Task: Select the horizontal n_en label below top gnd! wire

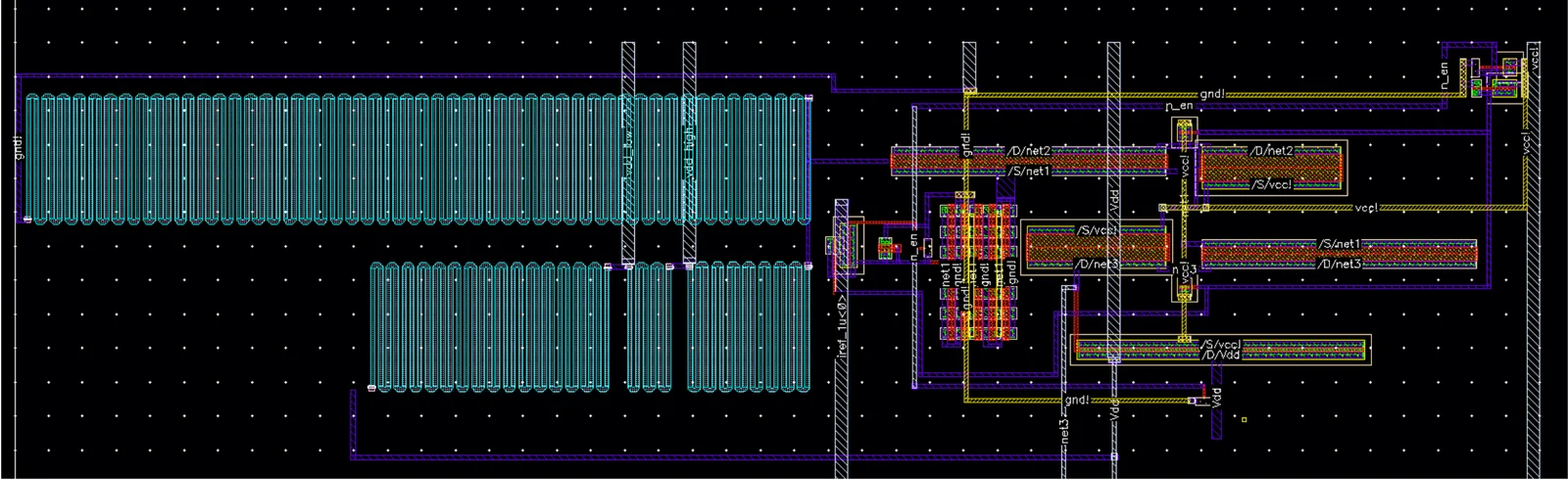Action: (x=1179, y=105)
